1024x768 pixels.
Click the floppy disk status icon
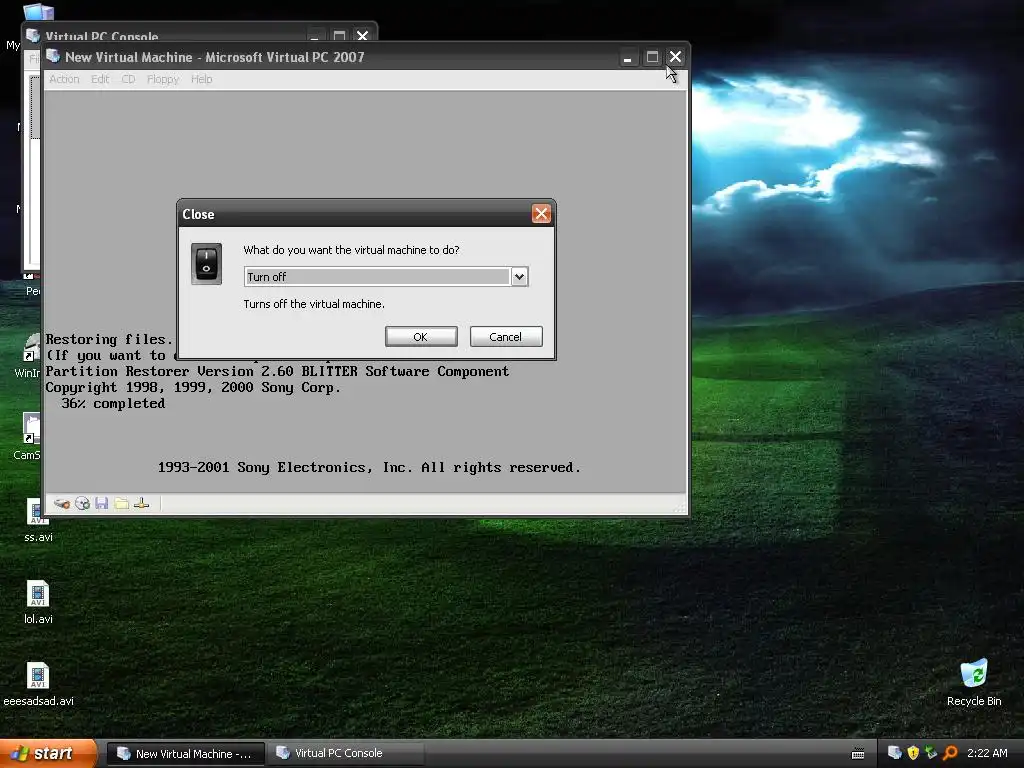tap(101, 504)
